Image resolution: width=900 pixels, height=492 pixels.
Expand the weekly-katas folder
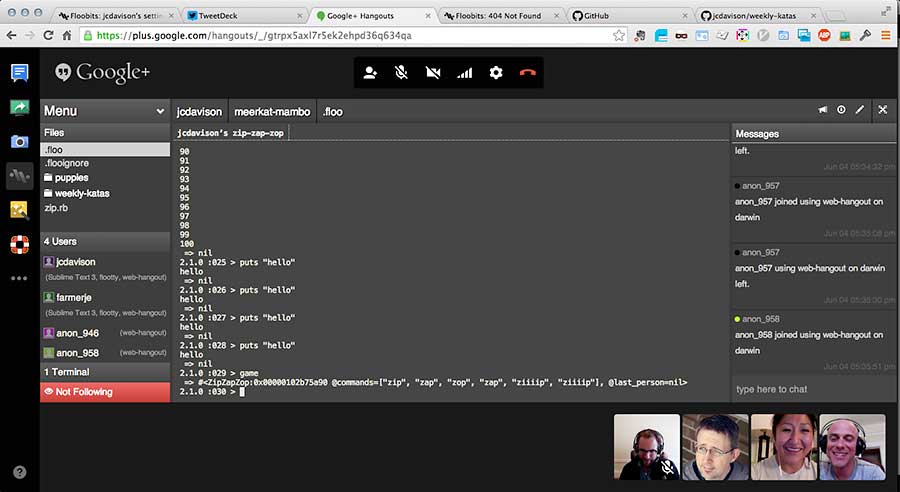81,193
